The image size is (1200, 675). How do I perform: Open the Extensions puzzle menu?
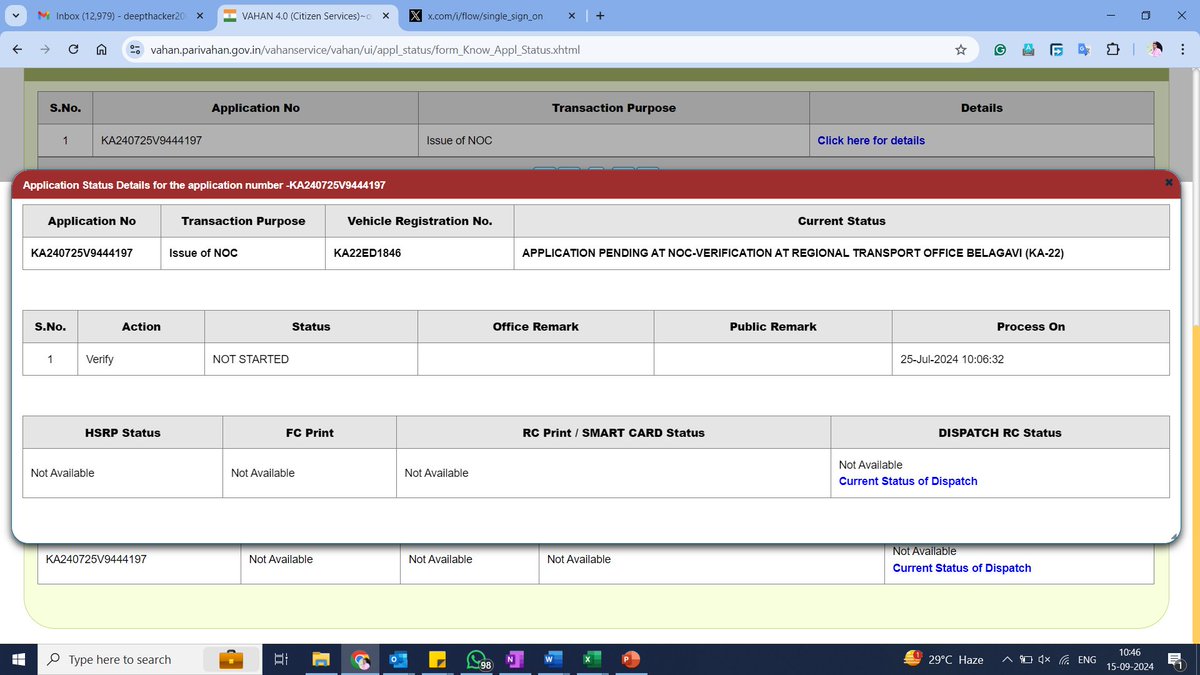click(1112, 49)
